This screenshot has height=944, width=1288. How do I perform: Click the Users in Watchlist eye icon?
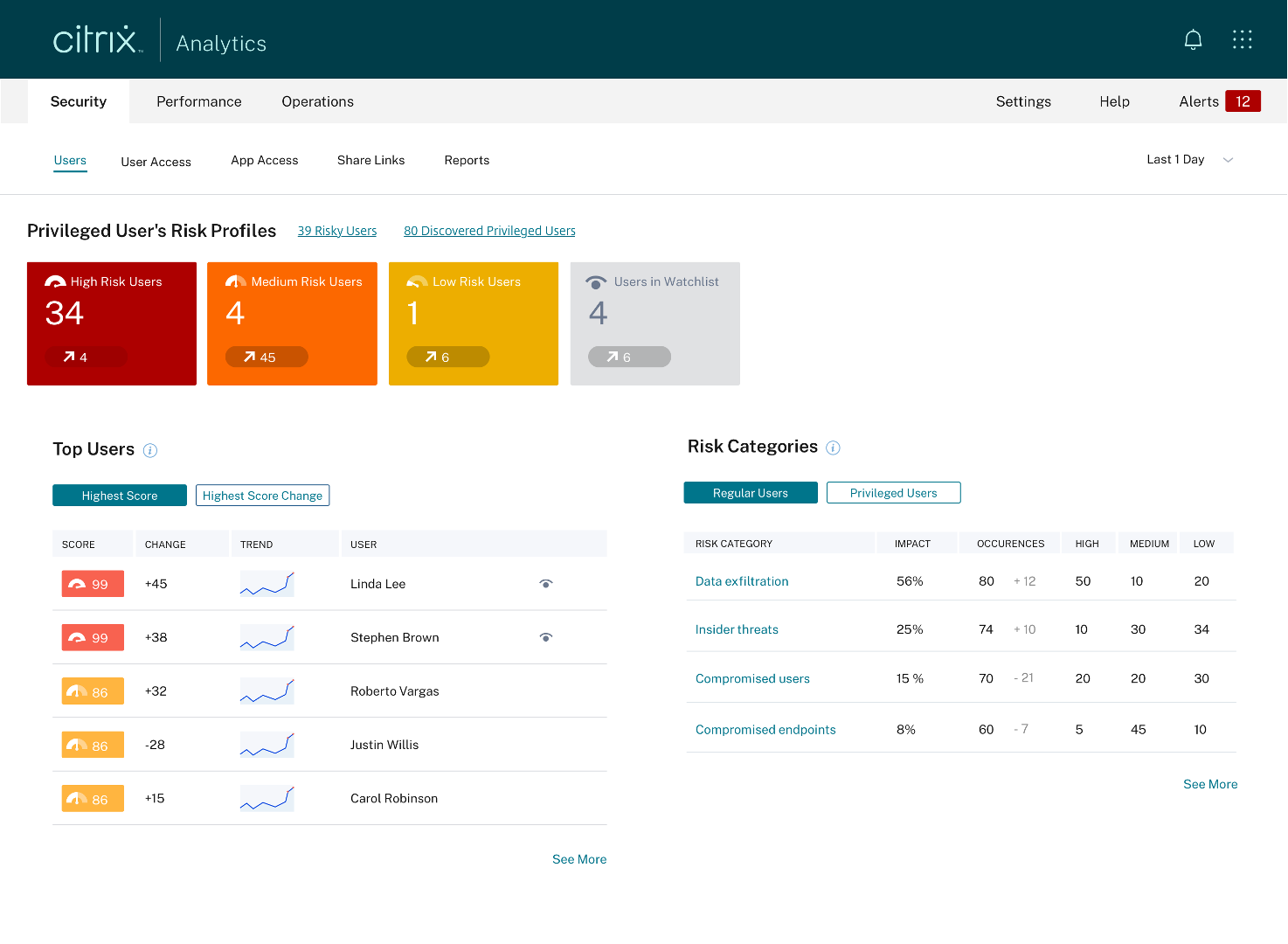(596, 282)
